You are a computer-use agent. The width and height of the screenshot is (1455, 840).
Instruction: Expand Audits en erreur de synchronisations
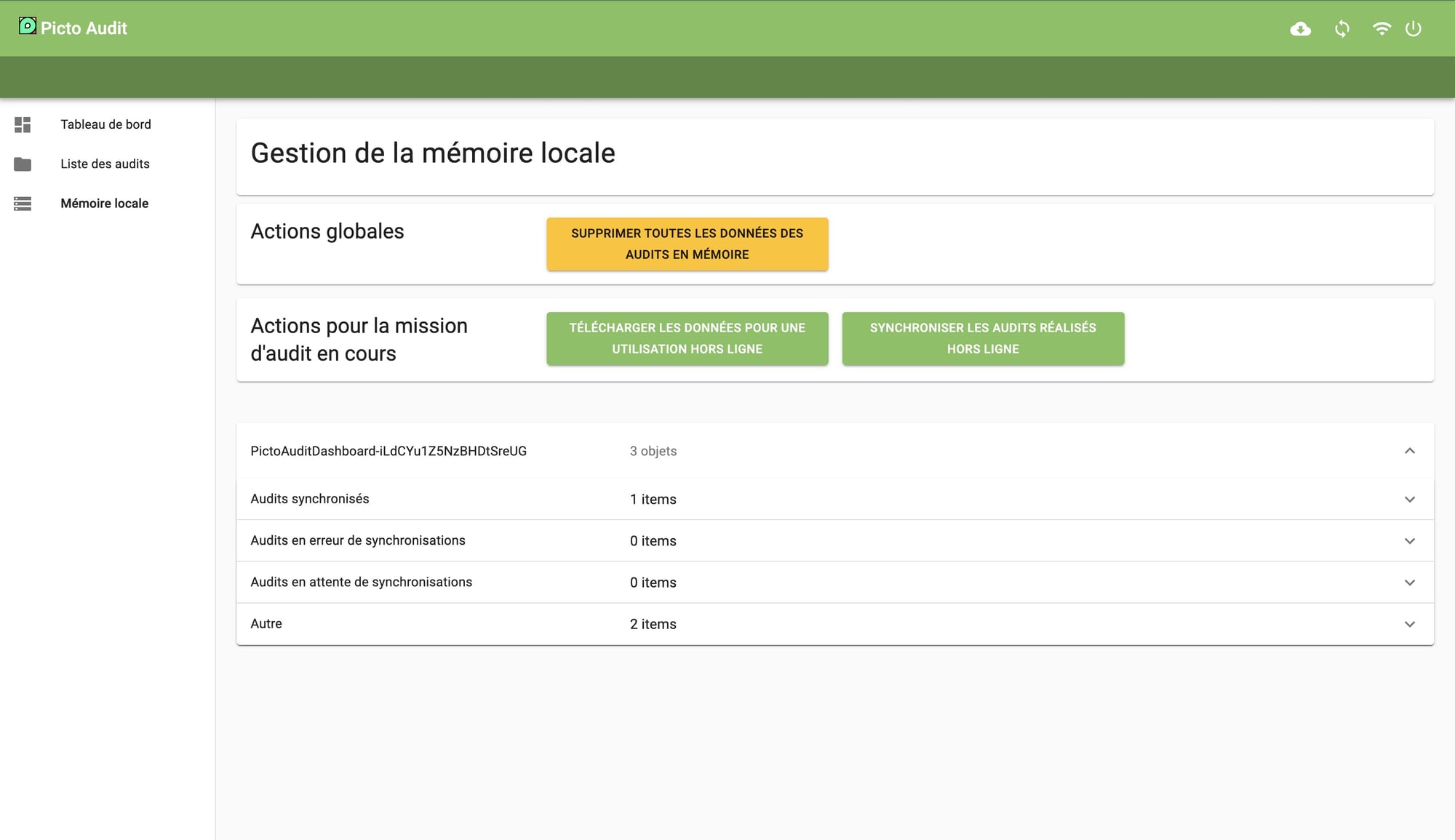pos(1409,541)
